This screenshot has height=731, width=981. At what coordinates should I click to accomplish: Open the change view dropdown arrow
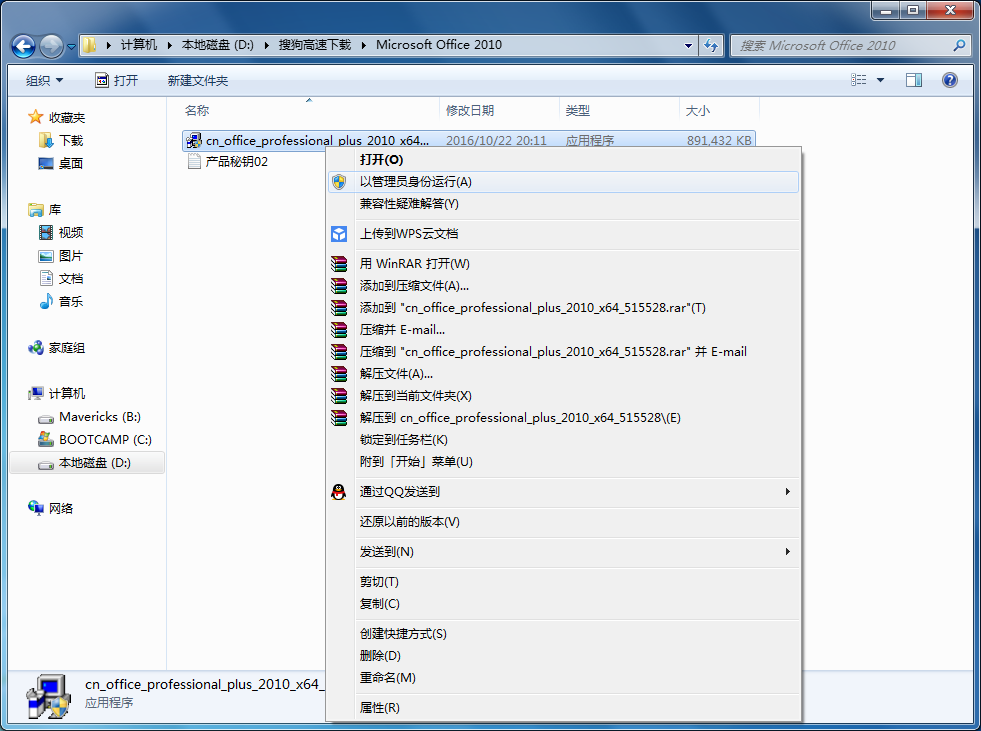[x=880, y=80]
